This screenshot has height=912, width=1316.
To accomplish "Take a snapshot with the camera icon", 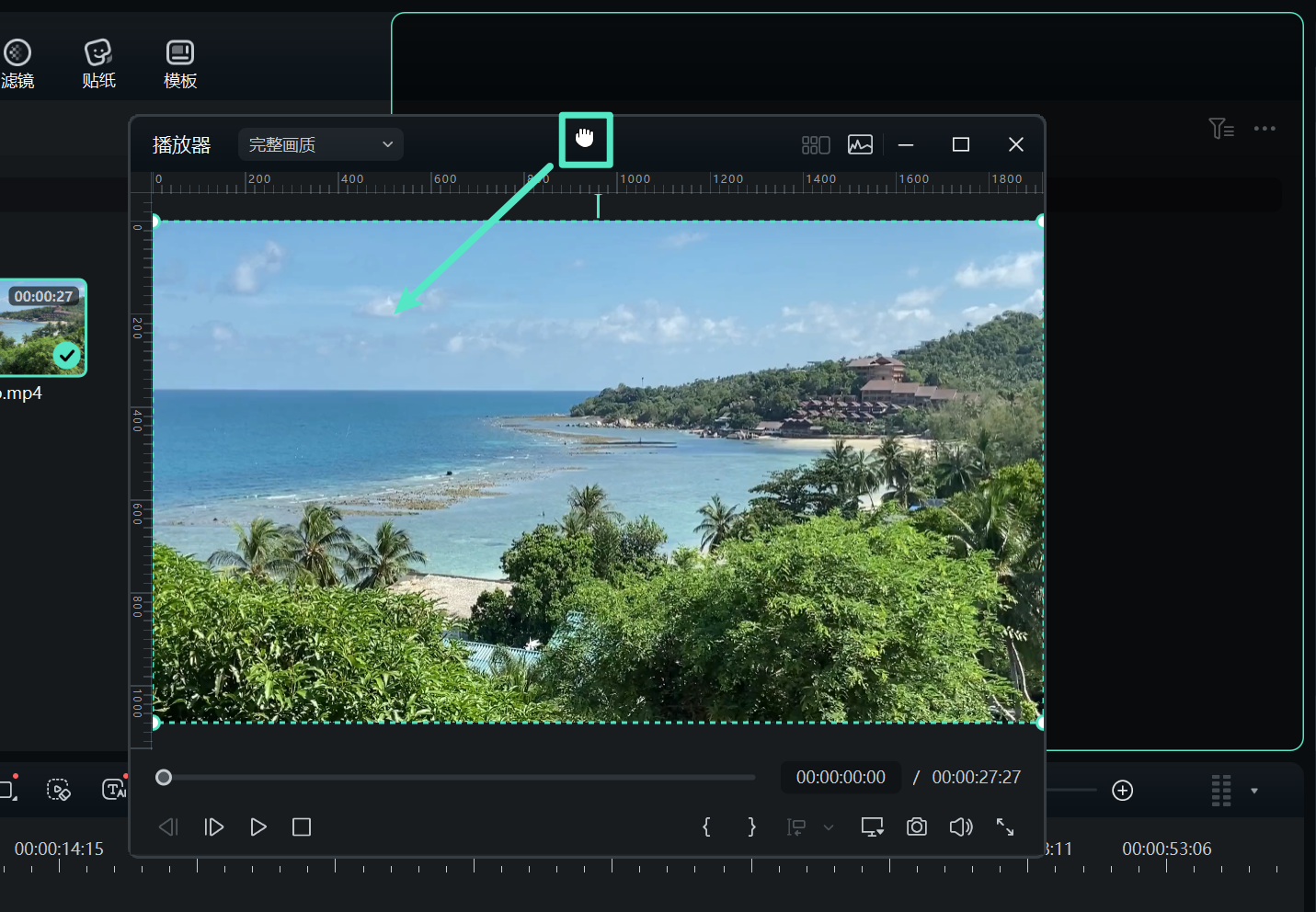I will click(916, 827).
